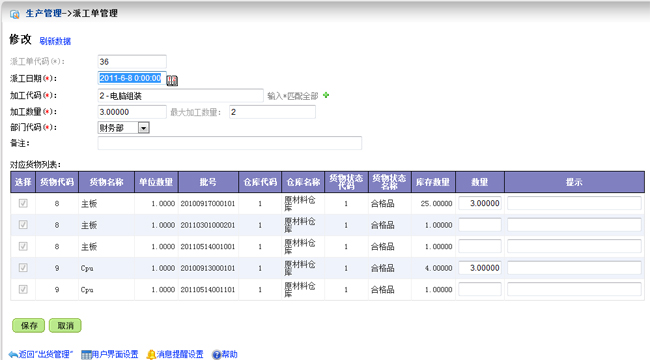Click batch number 20110514001101
This screenshot has height=360, width=650.
coord(208,290)
